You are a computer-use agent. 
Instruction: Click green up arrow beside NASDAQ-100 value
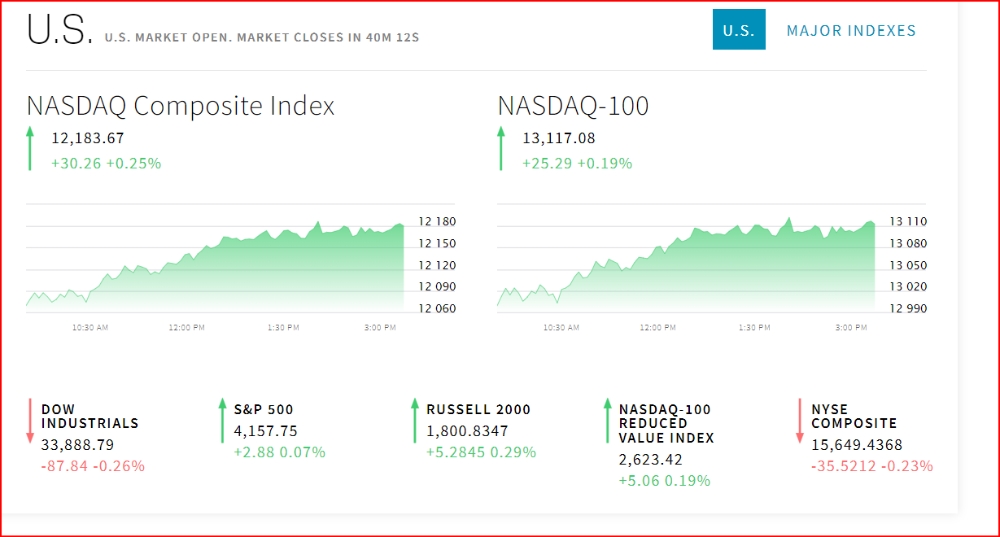(501, 149)
